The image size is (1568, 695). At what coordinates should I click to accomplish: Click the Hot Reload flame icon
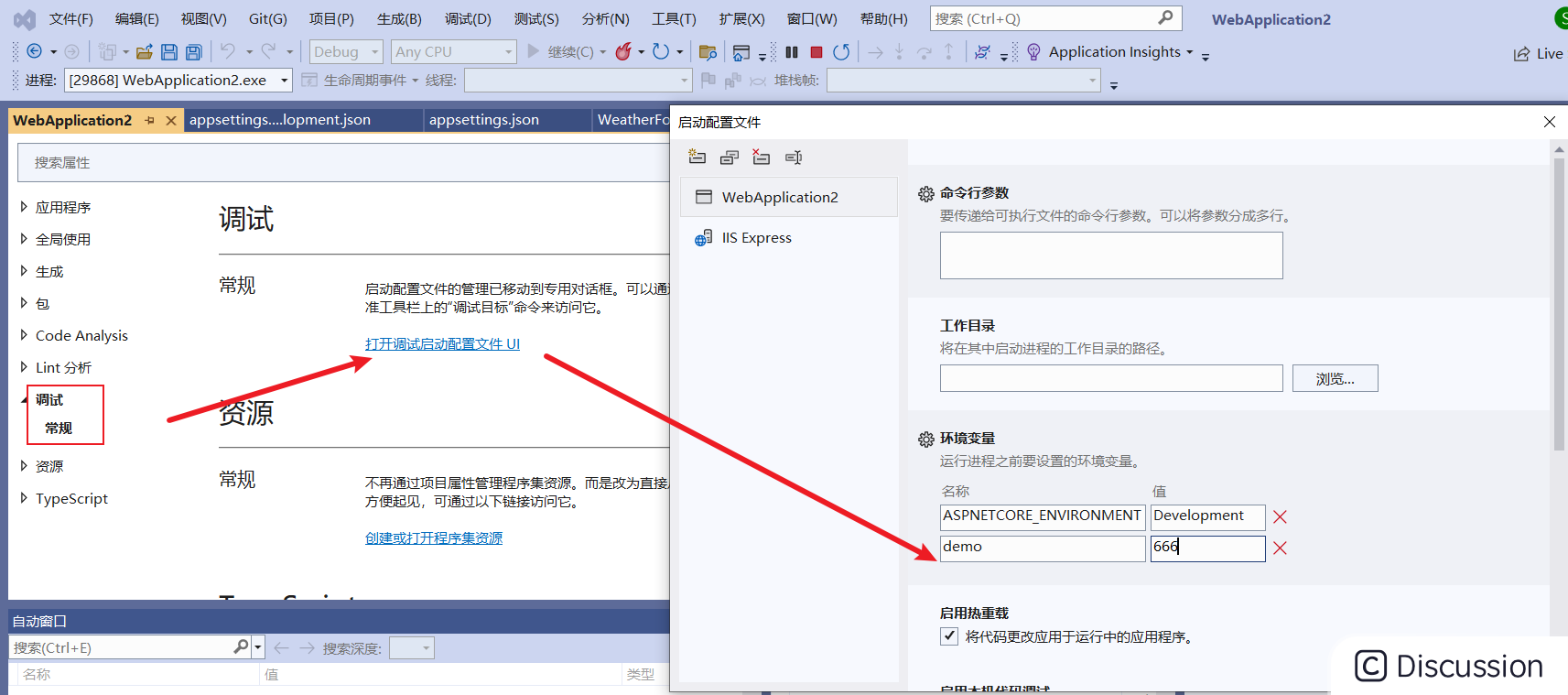coord(623,51)
